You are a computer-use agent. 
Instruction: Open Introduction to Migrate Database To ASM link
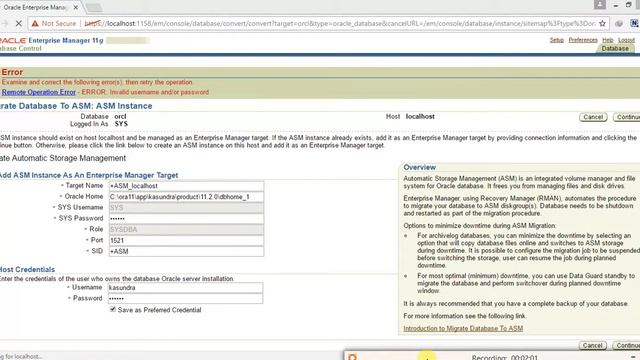(463, 328)
